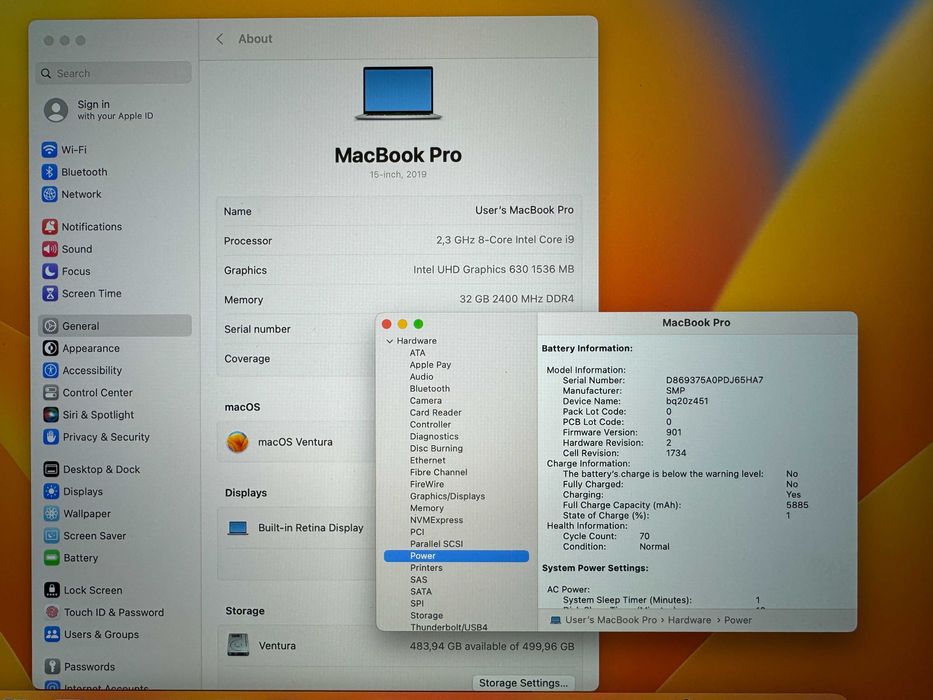Open the Screen Saver icon
This screenshot has width=933, height=700.
coord(52,536)
